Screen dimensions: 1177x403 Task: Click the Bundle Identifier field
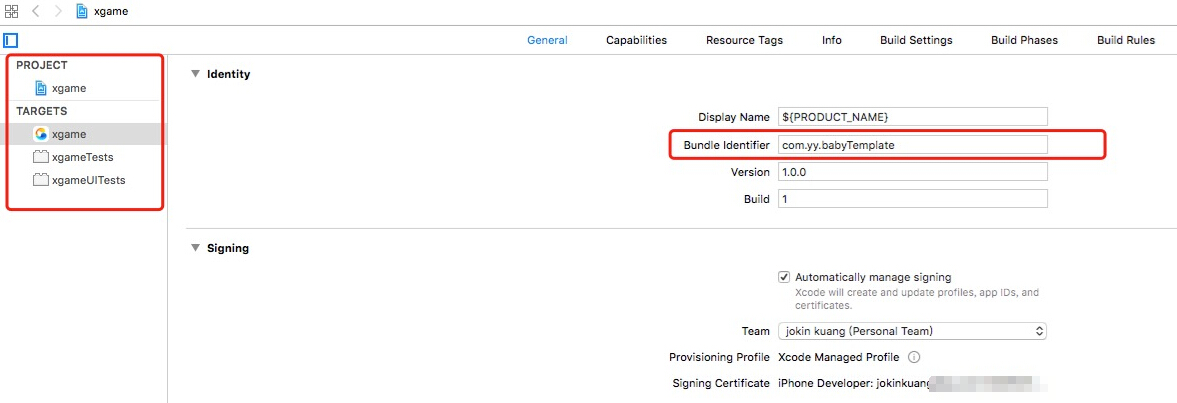click(x=912, y=145)
